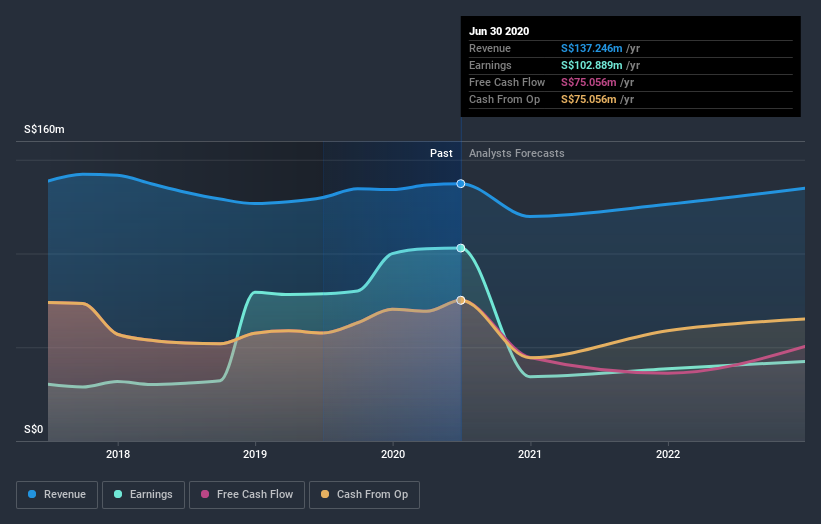Click the 2018 x-axis label
This screenshot has height=524, width=821.
(118, 454)
